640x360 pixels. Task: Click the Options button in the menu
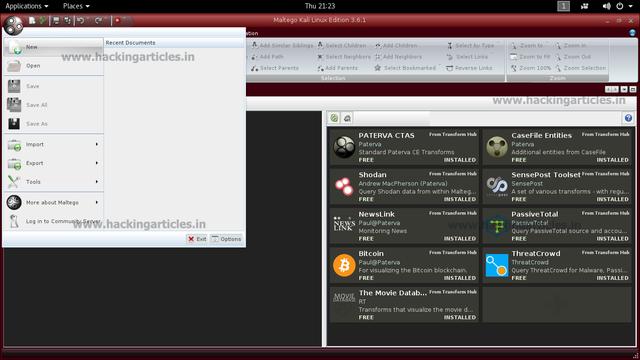coord(227,239)
